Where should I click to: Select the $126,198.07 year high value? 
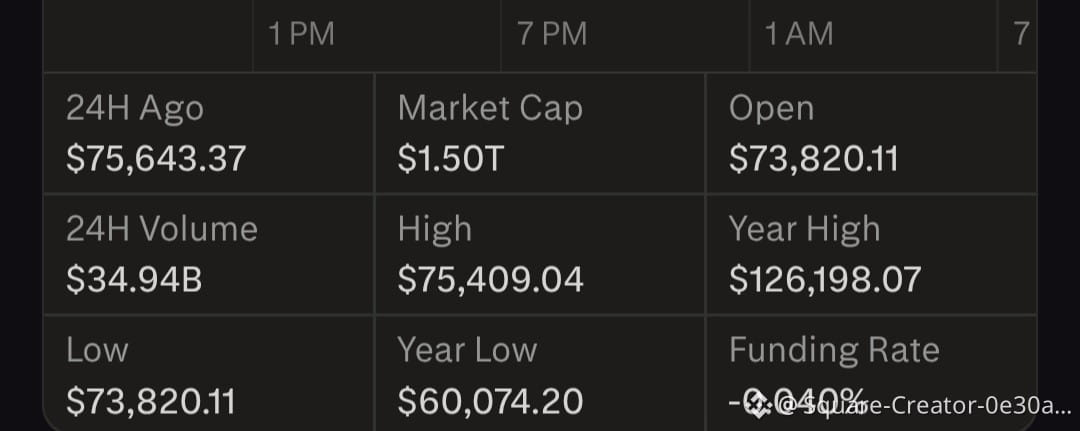825,281
